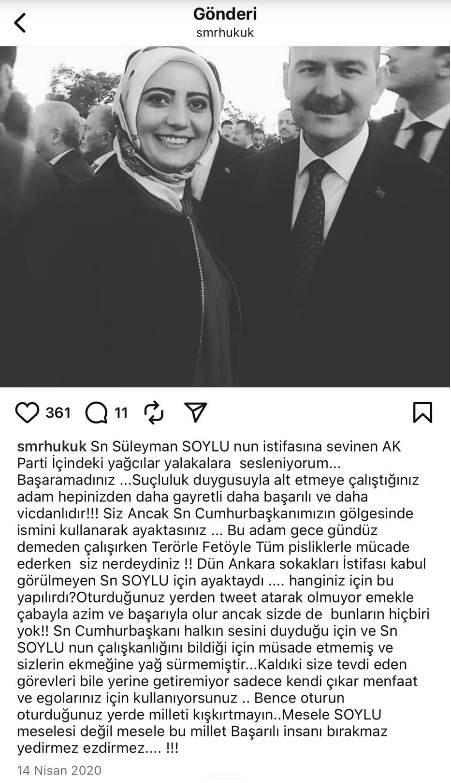The width and height of the screenshot is (451, 783).
Task: Tap the 14 Nisan 2020 date stamp
Action: 59,770
